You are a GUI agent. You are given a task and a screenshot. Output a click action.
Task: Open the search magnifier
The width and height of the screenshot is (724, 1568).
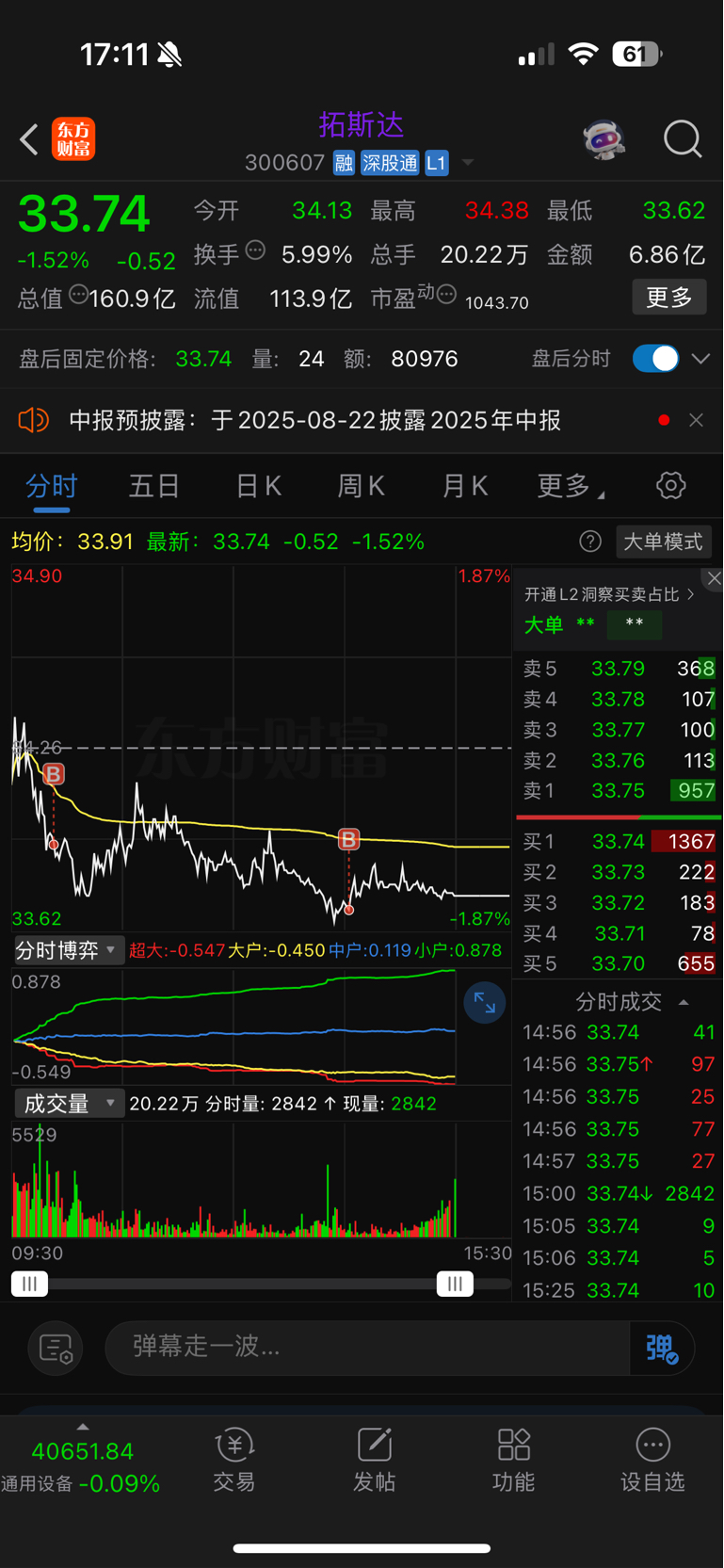tap(683, 139)
